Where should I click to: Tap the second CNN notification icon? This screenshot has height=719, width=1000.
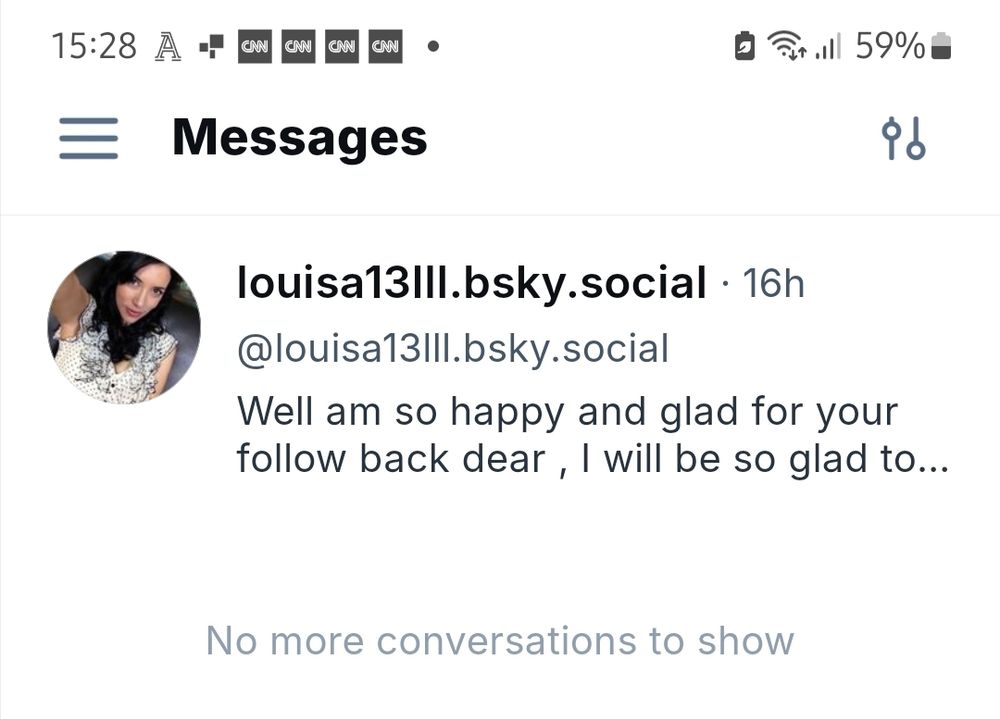[299, 47]
